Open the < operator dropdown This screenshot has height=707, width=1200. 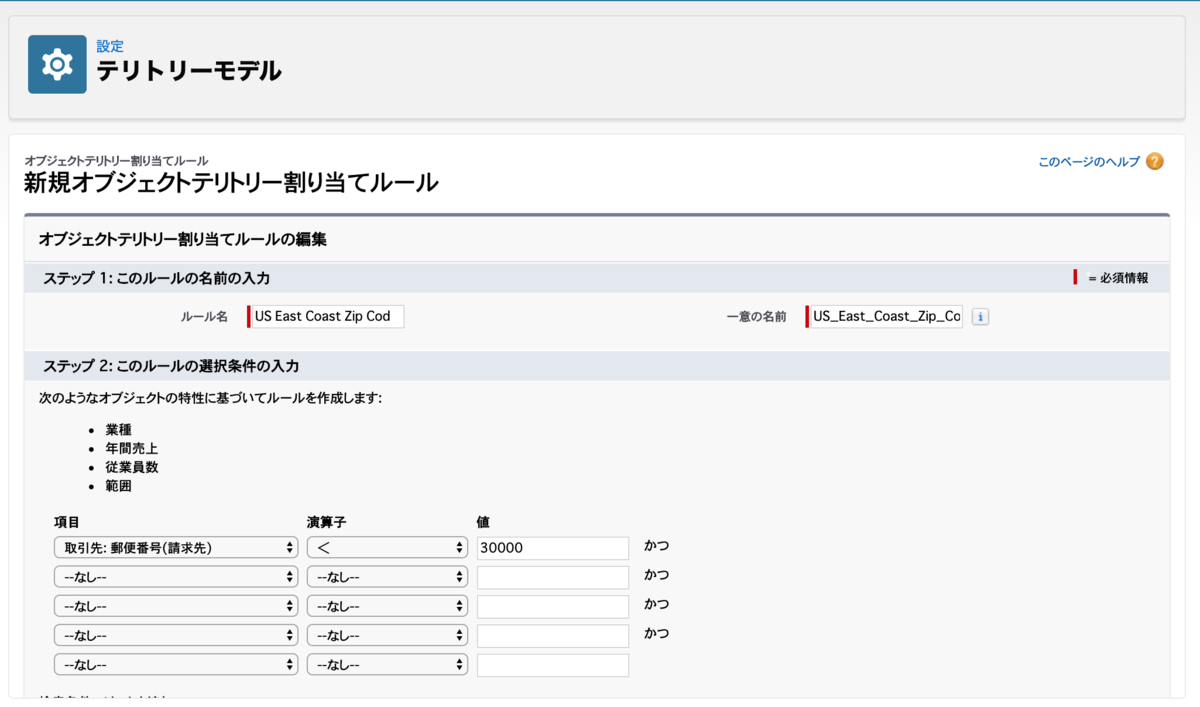tap(387, 547)
